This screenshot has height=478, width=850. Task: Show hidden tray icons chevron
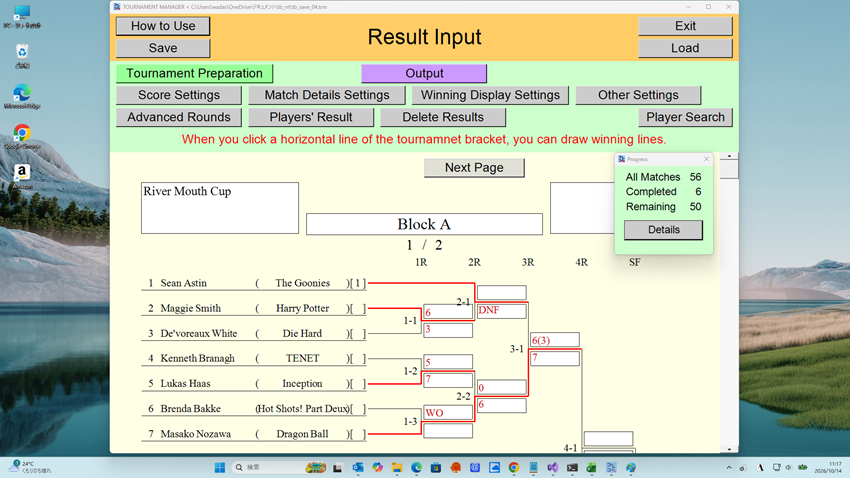click(x=729, y=468)
